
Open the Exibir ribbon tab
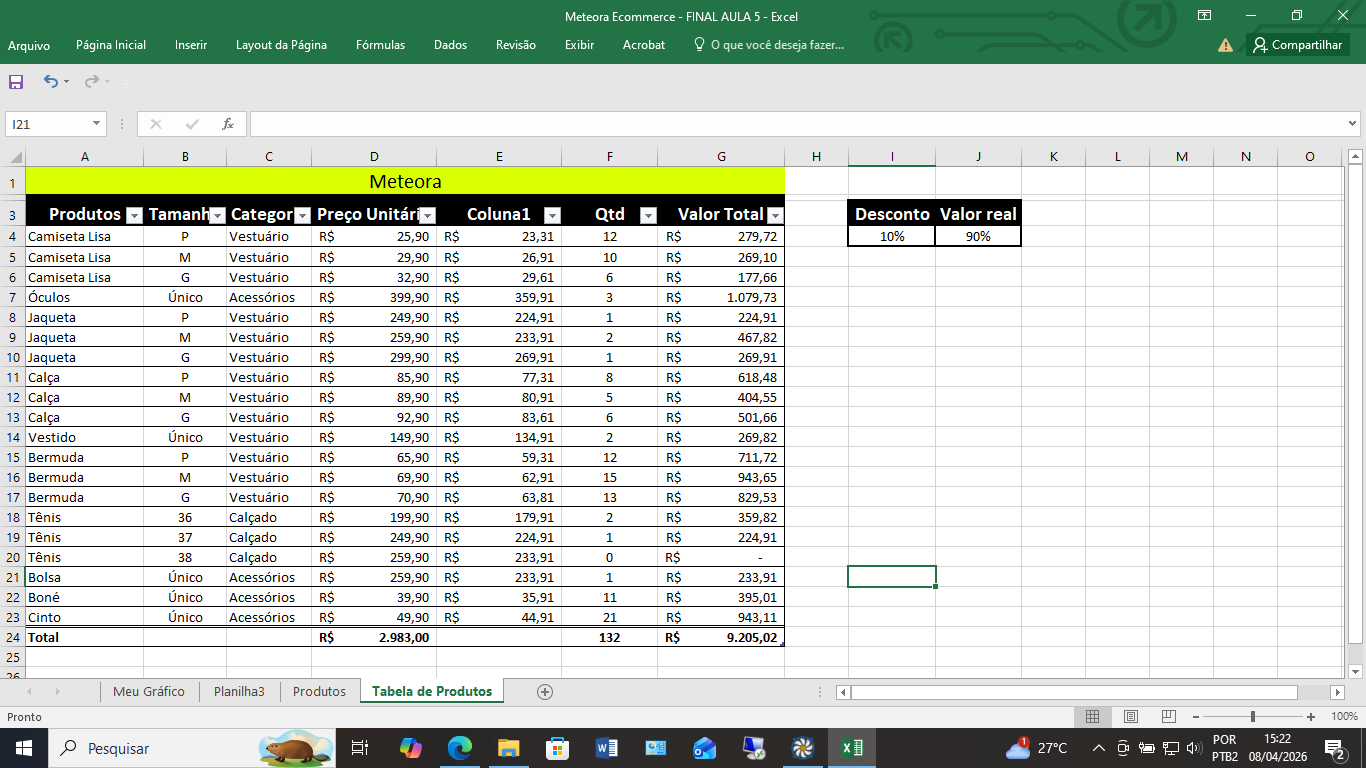pyautogui.click(x=579, y=45)
